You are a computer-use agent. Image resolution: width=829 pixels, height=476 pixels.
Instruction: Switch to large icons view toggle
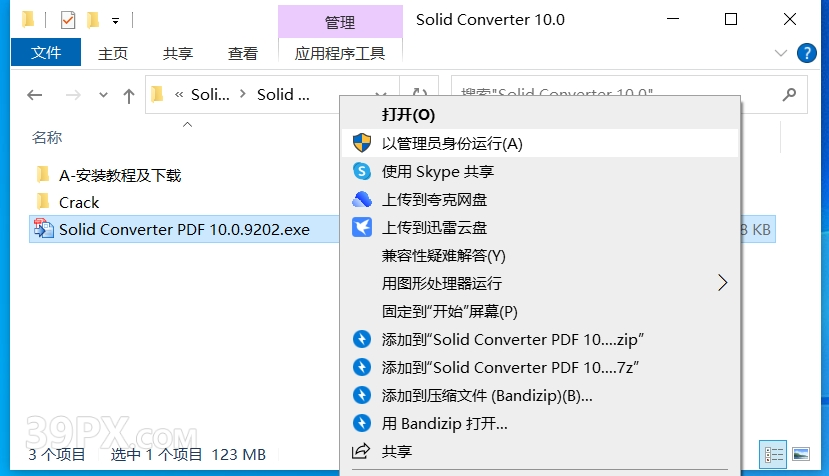pos(800,454)
